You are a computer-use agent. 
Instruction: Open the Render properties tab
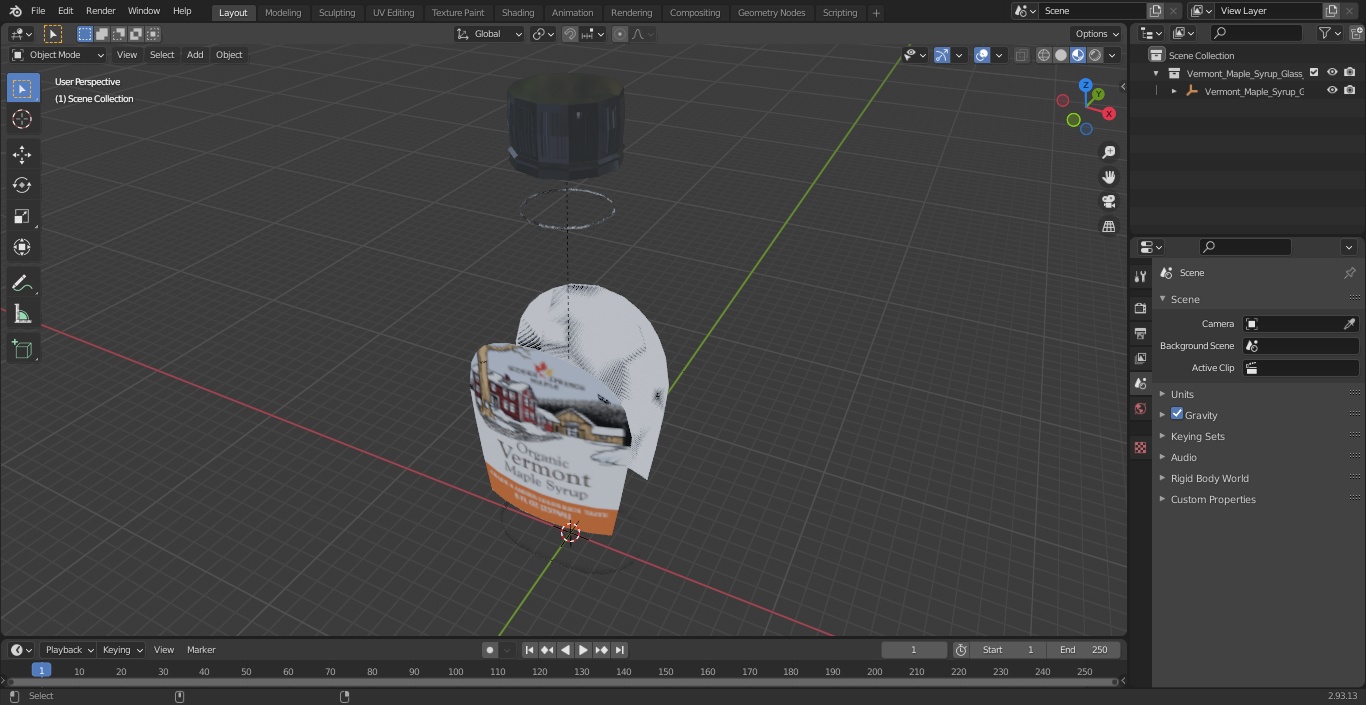coord(1140,308)
